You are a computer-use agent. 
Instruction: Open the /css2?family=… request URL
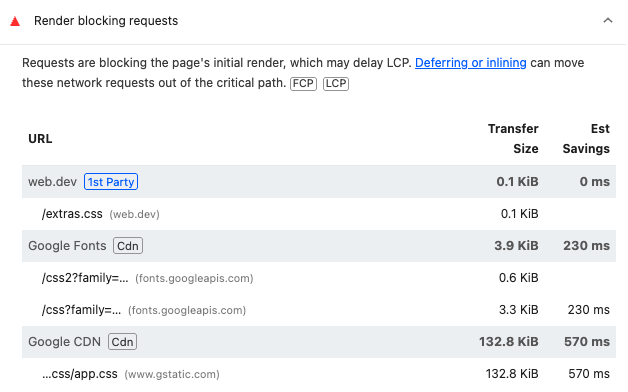click(85, 278)
